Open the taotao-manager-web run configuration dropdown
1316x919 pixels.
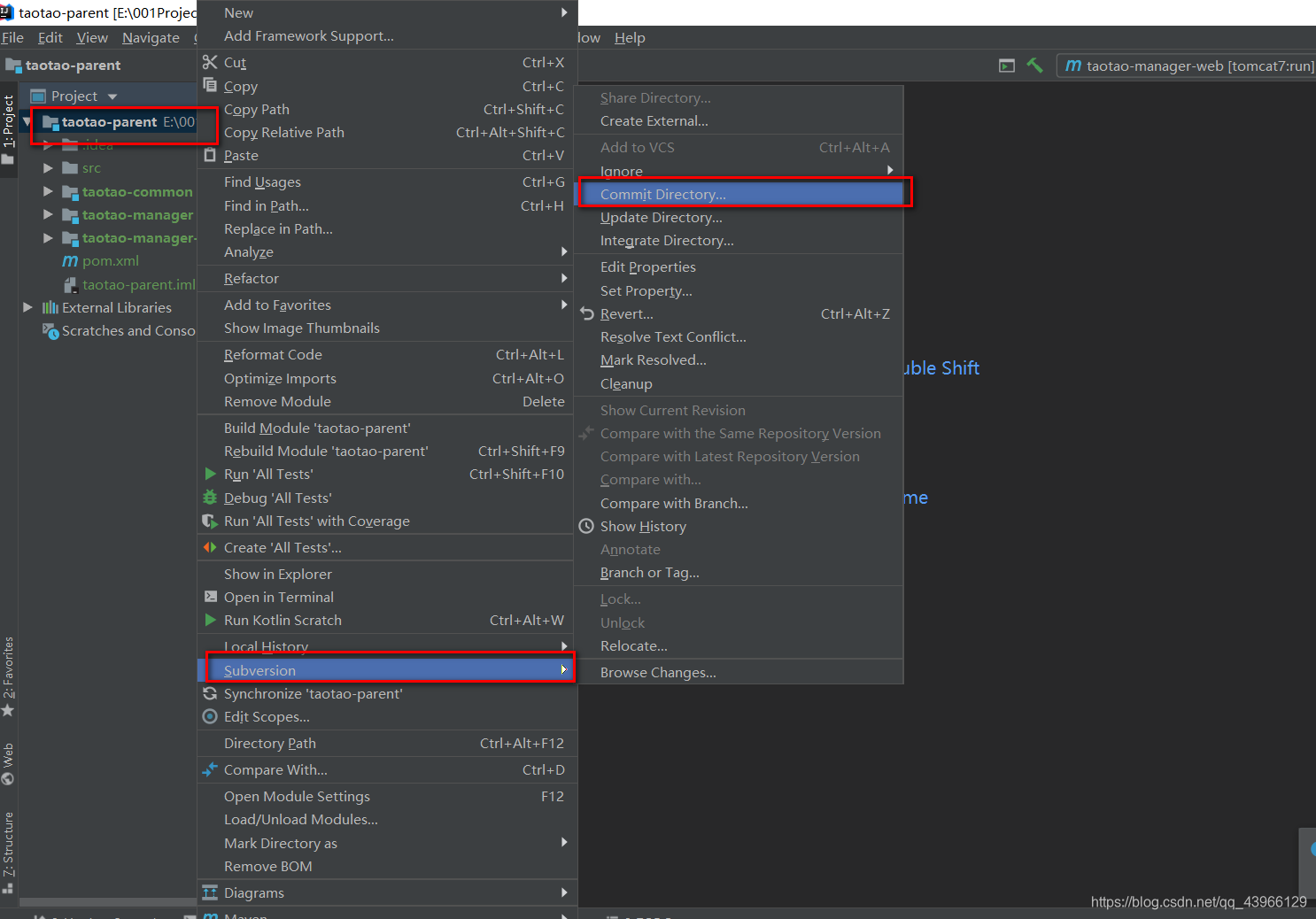tap(1187, 66)
